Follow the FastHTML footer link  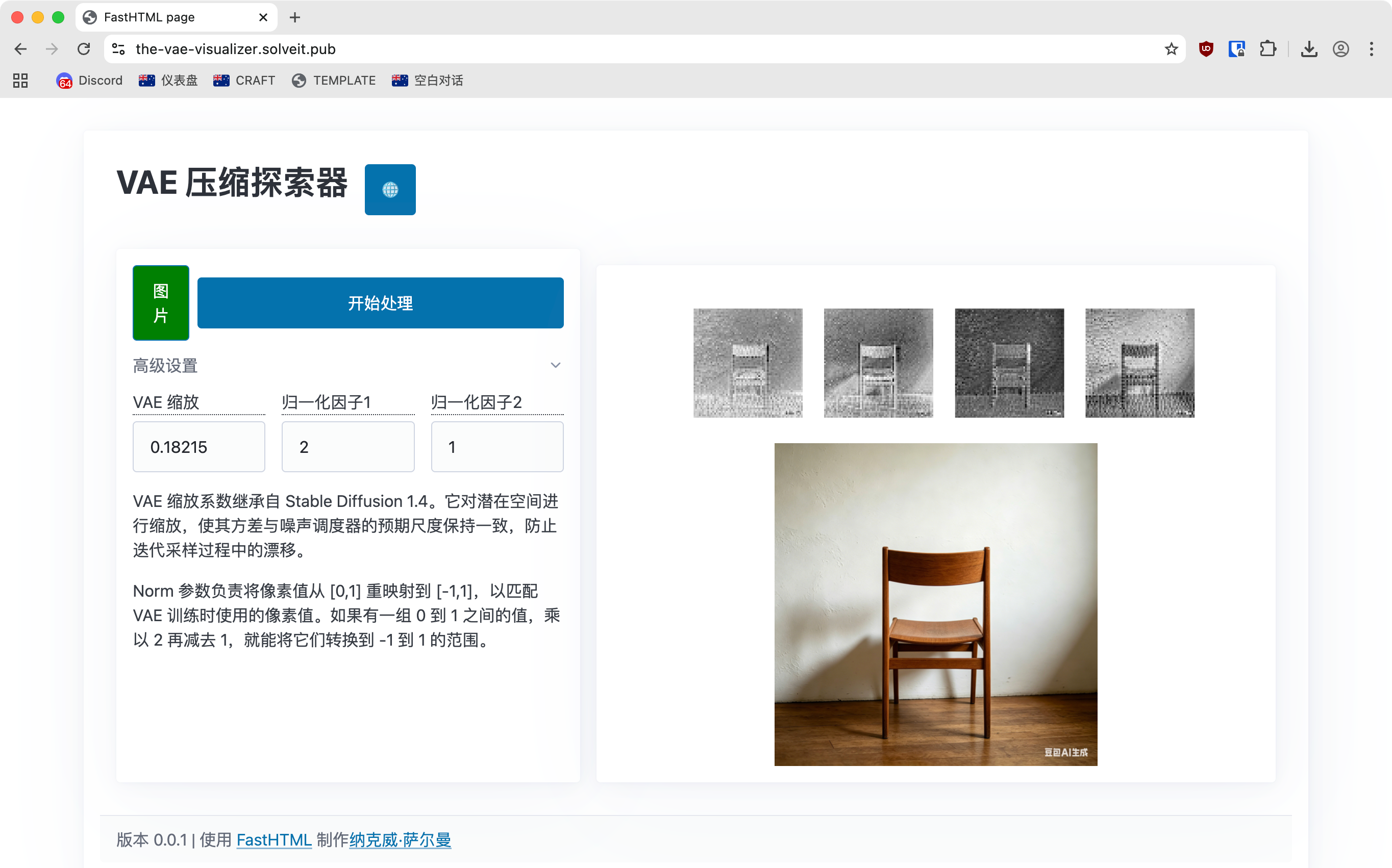pyautogui.click(x=274, y=840)
